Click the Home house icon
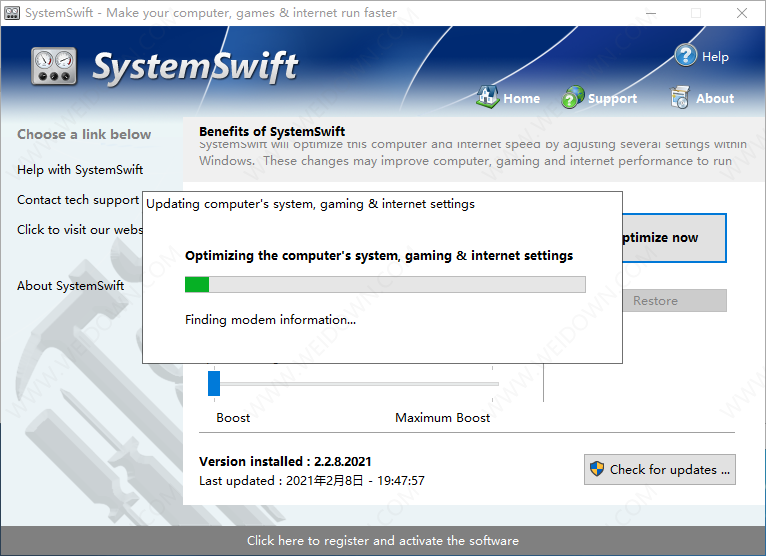 [x=487, y=97]
